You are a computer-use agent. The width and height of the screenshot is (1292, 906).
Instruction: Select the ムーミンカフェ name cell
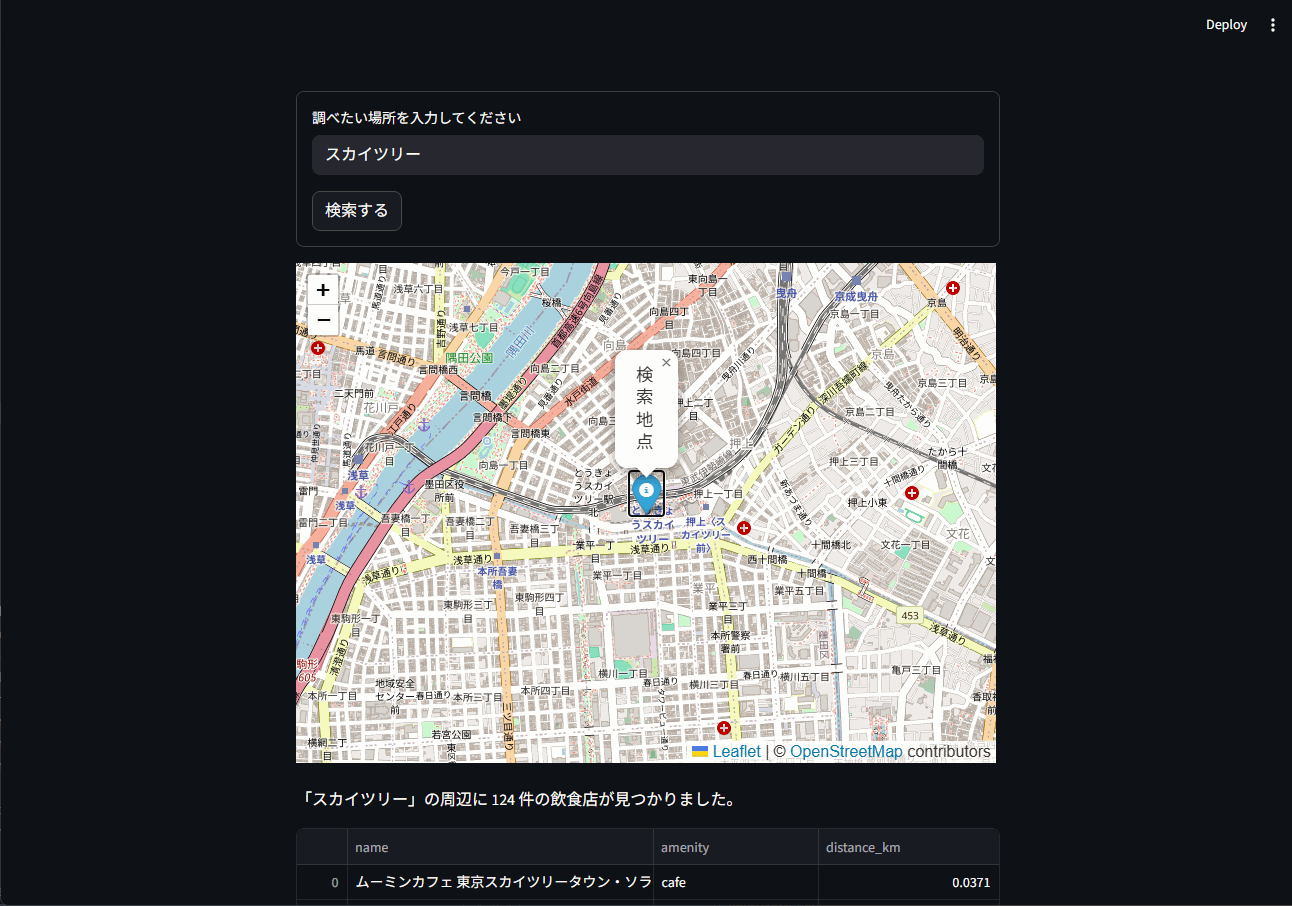500,882
